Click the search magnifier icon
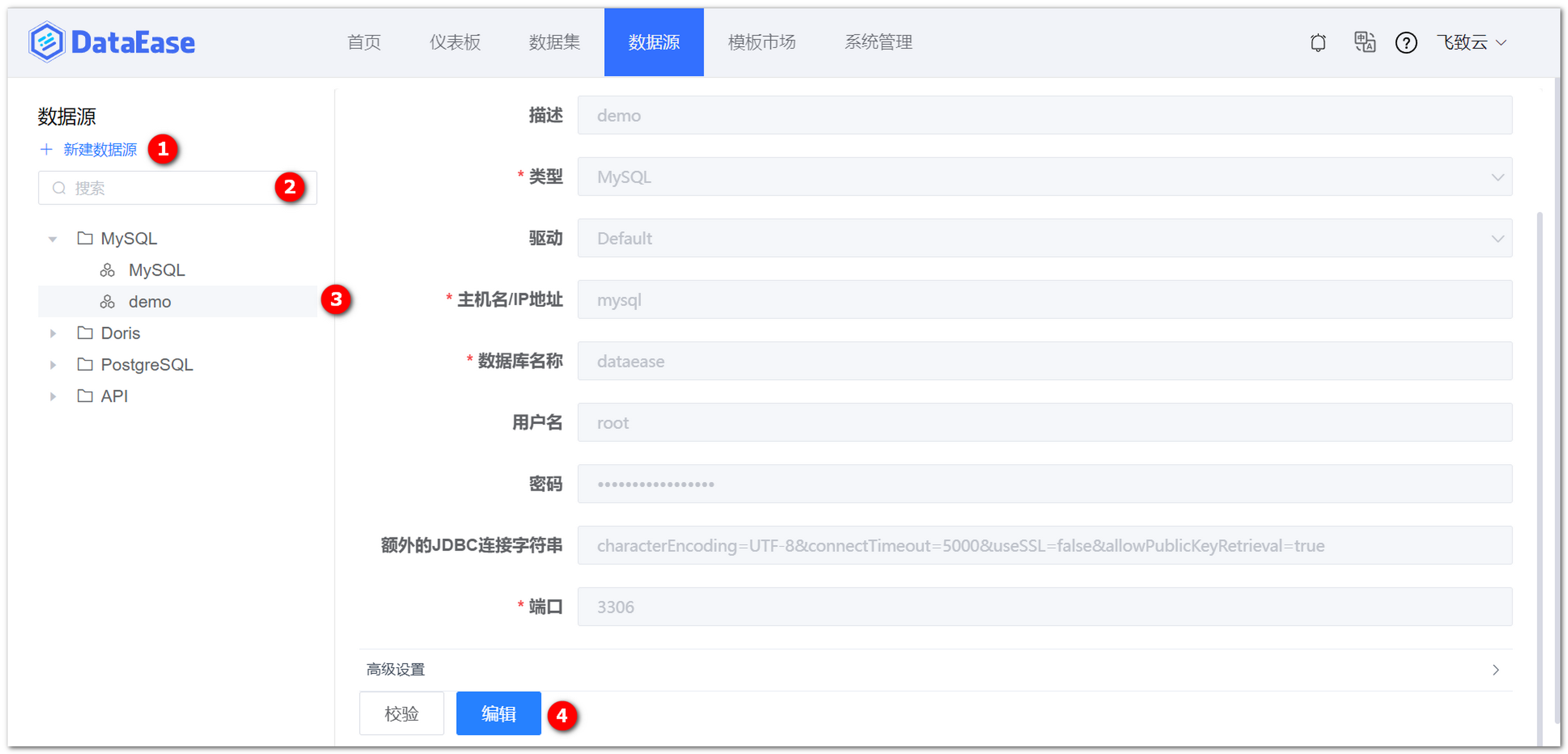Image resolution: width=1568 pixels, height=754 pixels. [x=59, y=188]
